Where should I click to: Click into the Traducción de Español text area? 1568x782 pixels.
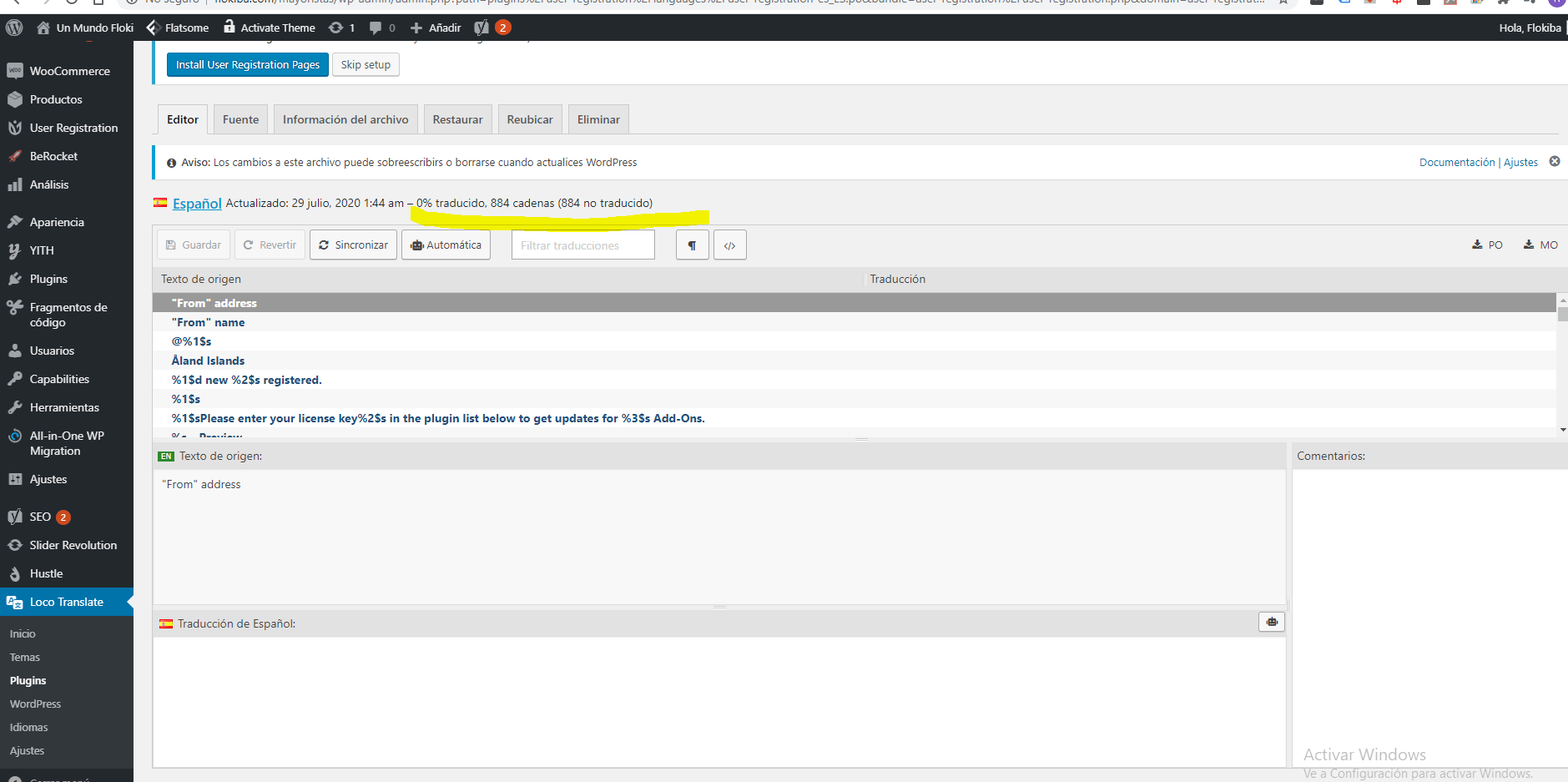click(x=719, y=702)
